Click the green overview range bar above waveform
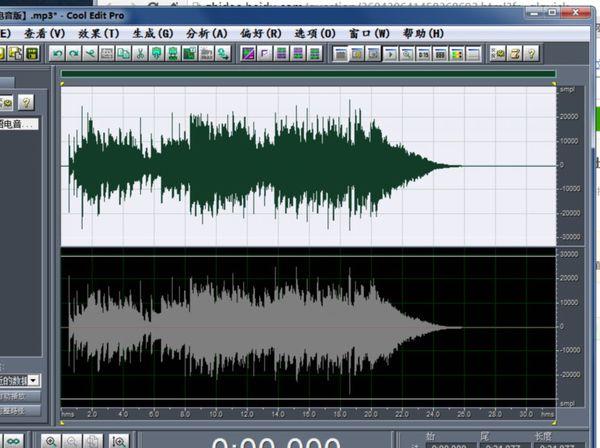Viewport: 600px width, 448px height. (x=308, y=73)
